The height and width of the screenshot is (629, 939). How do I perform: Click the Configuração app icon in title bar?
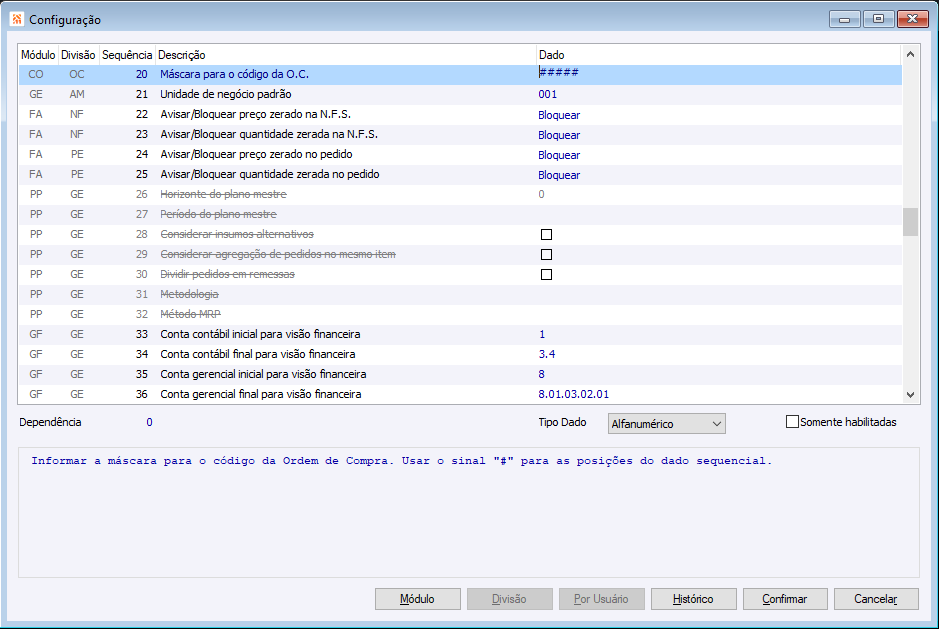[17, 20]
